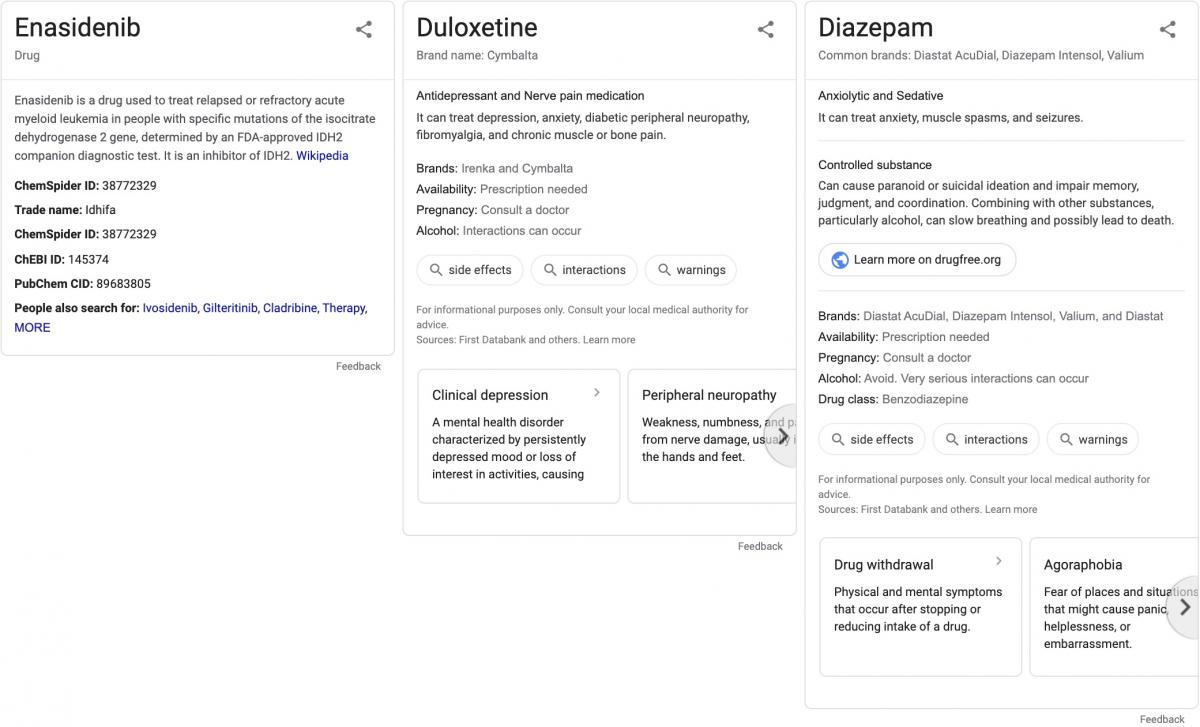
Task: Open the Clinical depression card
Action: (519, 436)
